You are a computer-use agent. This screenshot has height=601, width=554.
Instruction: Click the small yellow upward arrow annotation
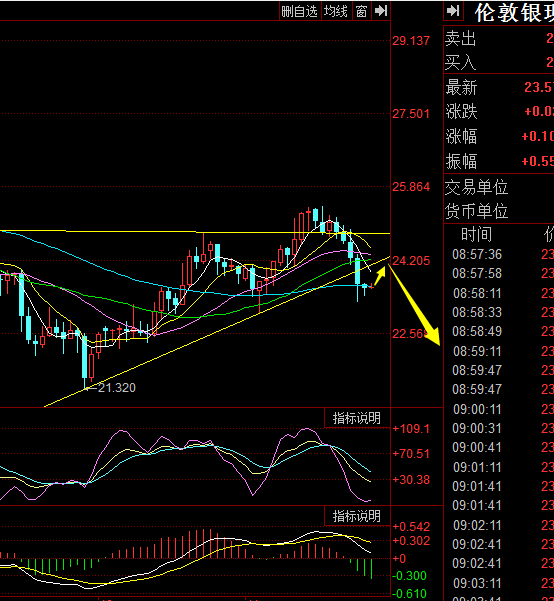[x=379, y=276]
